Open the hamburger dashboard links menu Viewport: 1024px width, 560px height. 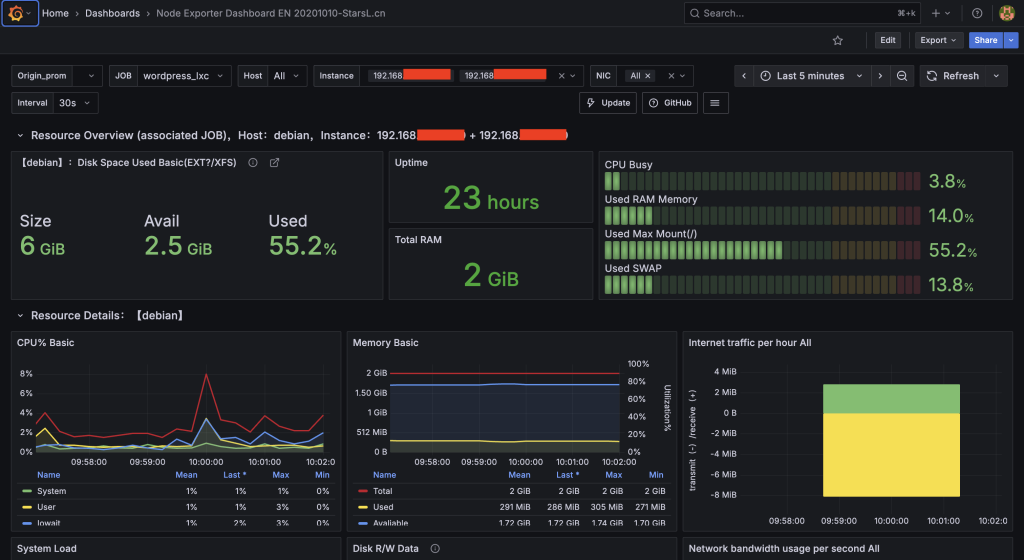click(x=716, y=103)
